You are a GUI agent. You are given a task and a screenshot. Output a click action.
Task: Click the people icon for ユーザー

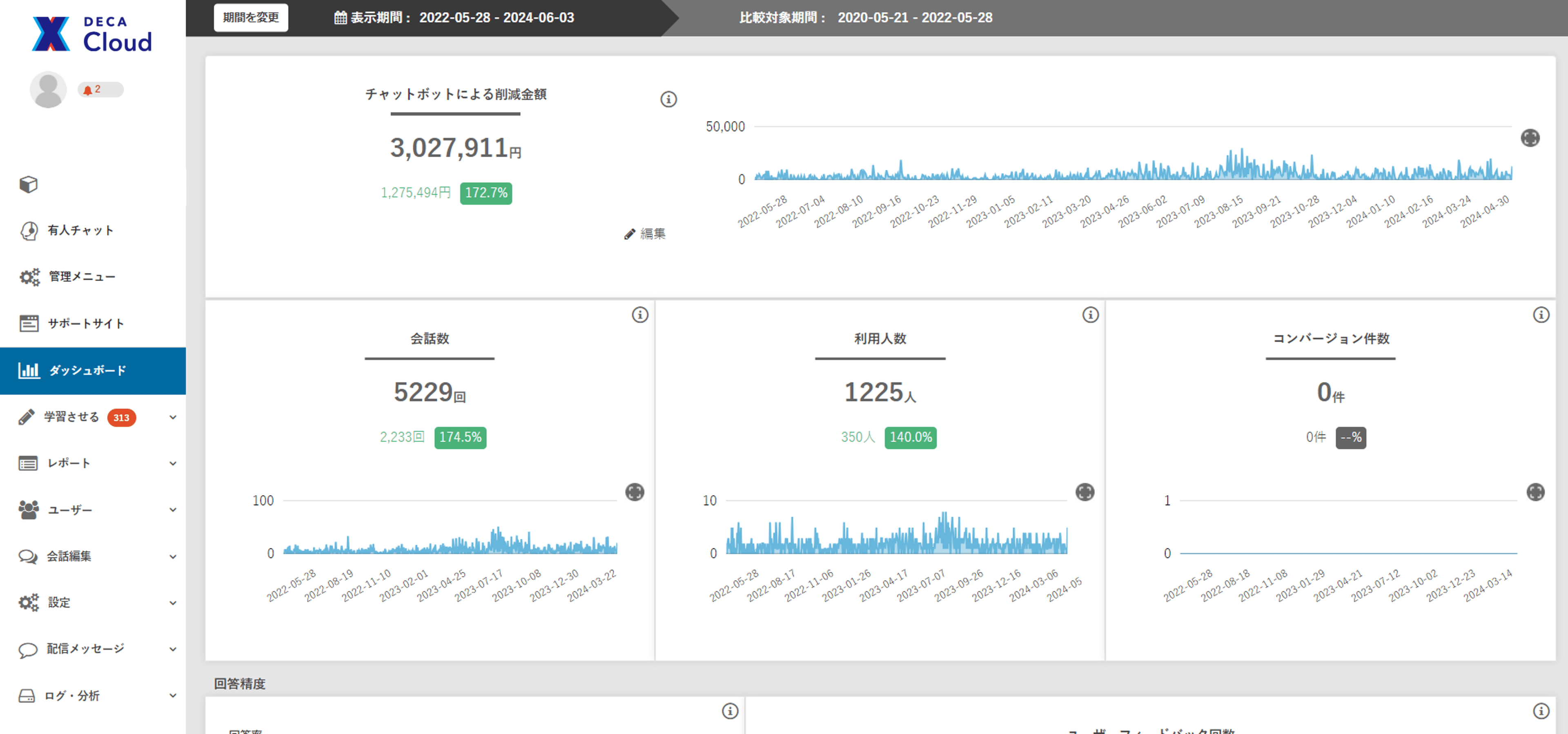[29, 509]
